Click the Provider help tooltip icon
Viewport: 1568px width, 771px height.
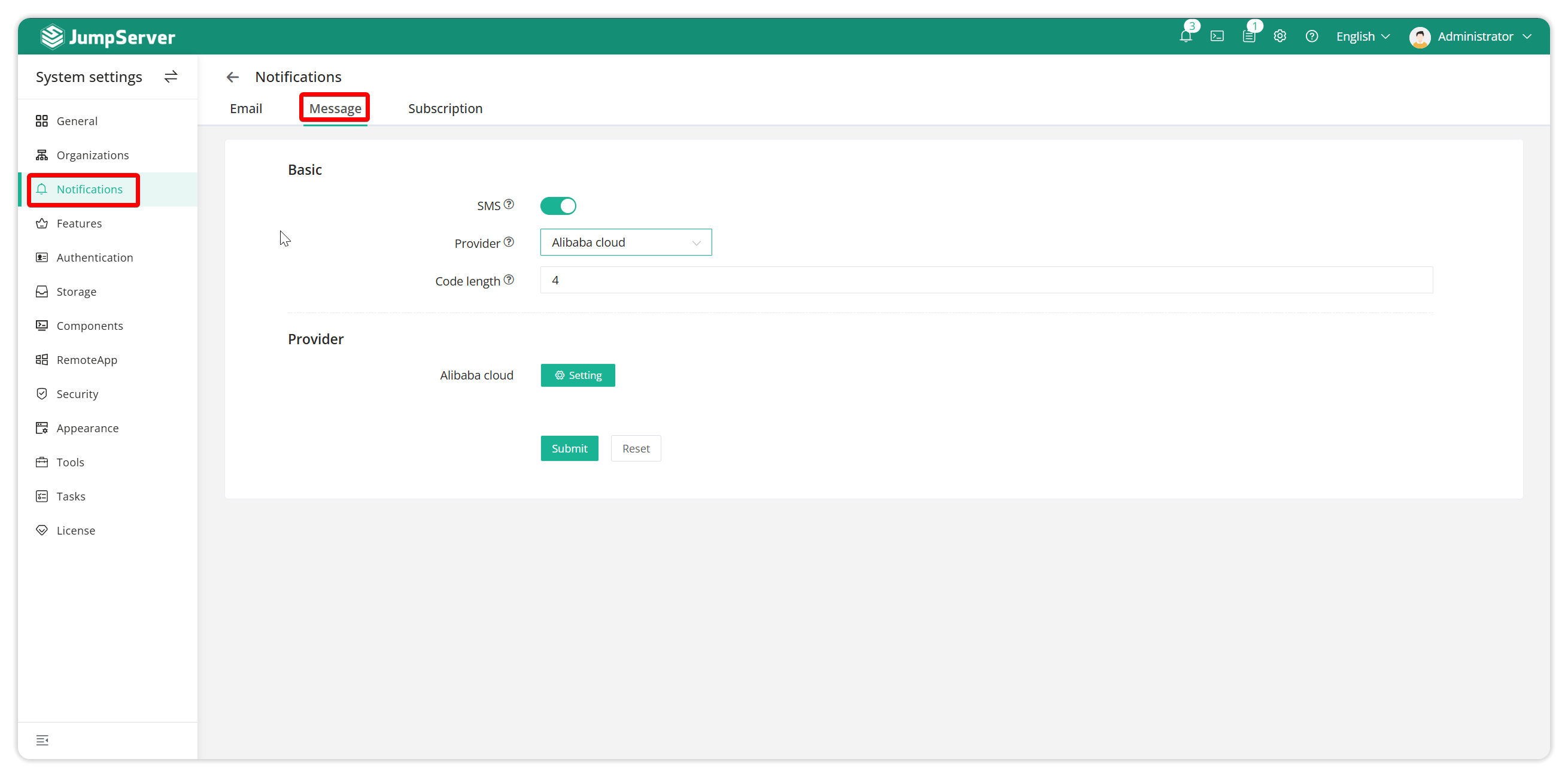pos(509,242)
